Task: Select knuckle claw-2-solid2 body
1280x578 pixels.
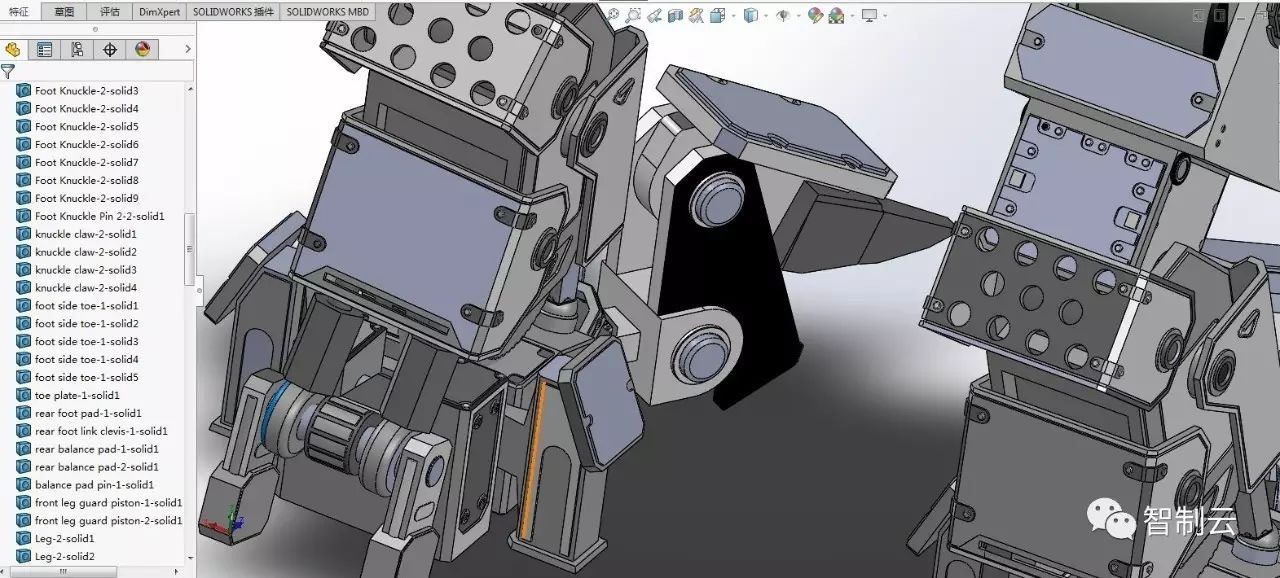Action: (x=86, y=252)
